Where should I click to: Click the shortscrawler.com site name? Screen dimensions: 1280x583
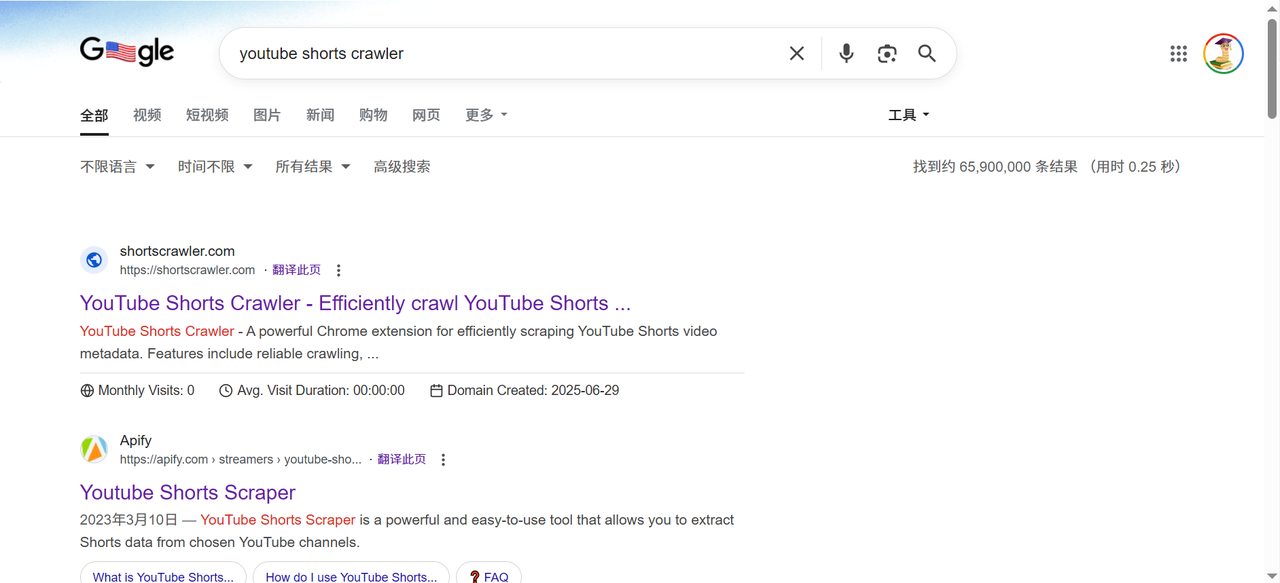click(x=177, y=251)
